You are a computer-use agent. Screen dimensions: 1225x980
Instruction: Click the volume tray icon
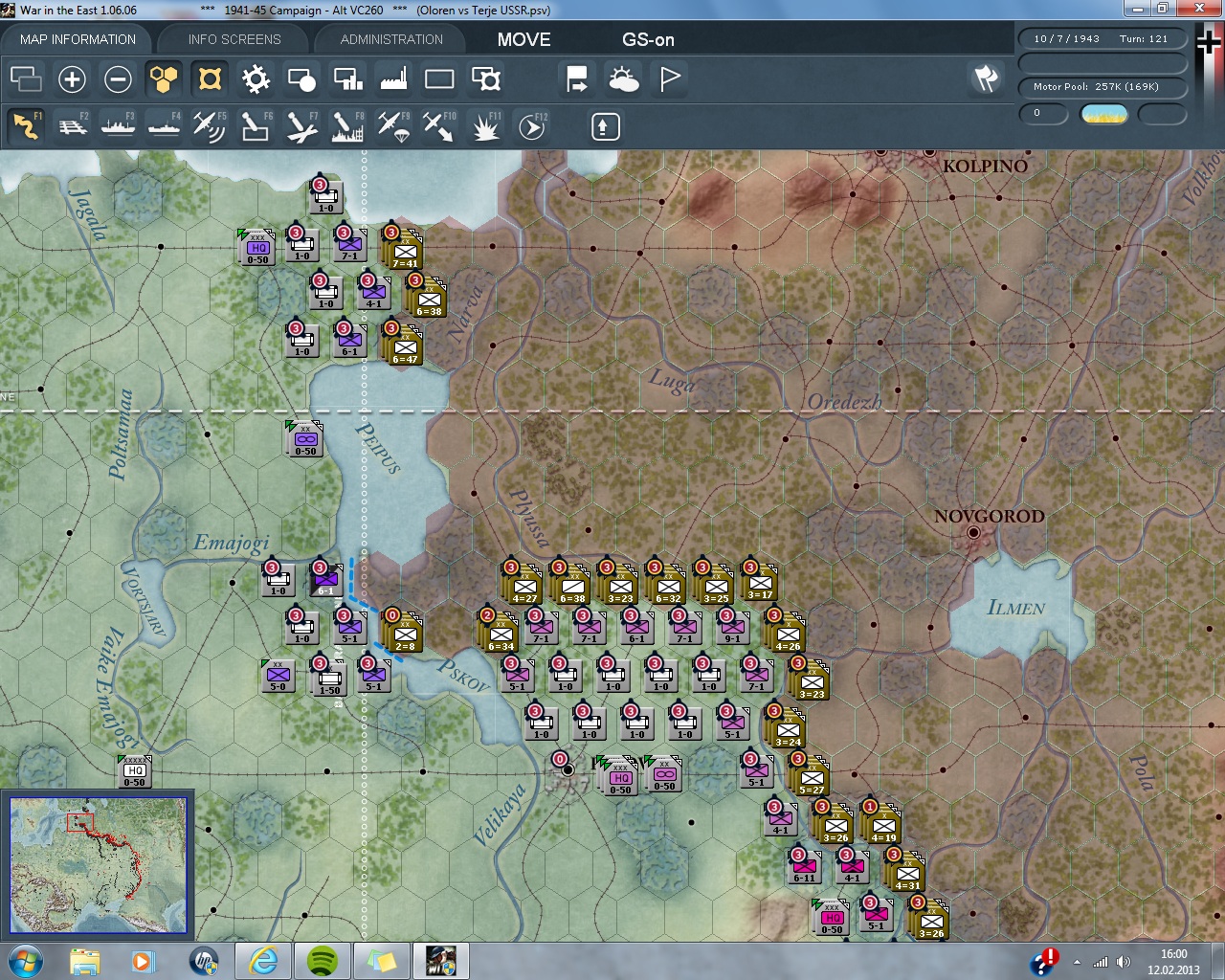pos(1124,962)
